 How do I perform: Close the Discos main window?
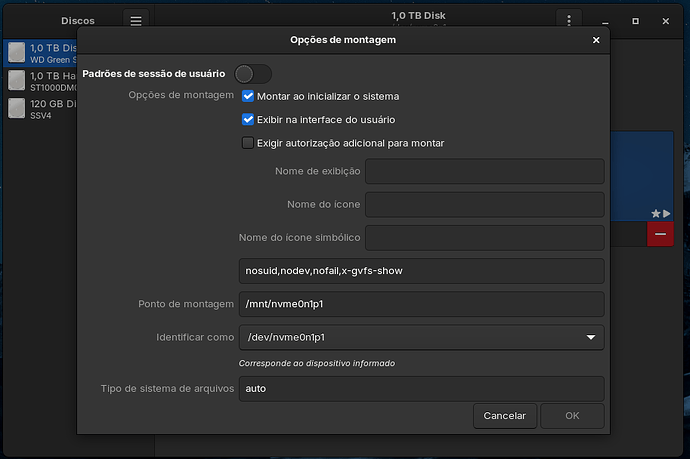click(665, 21)
